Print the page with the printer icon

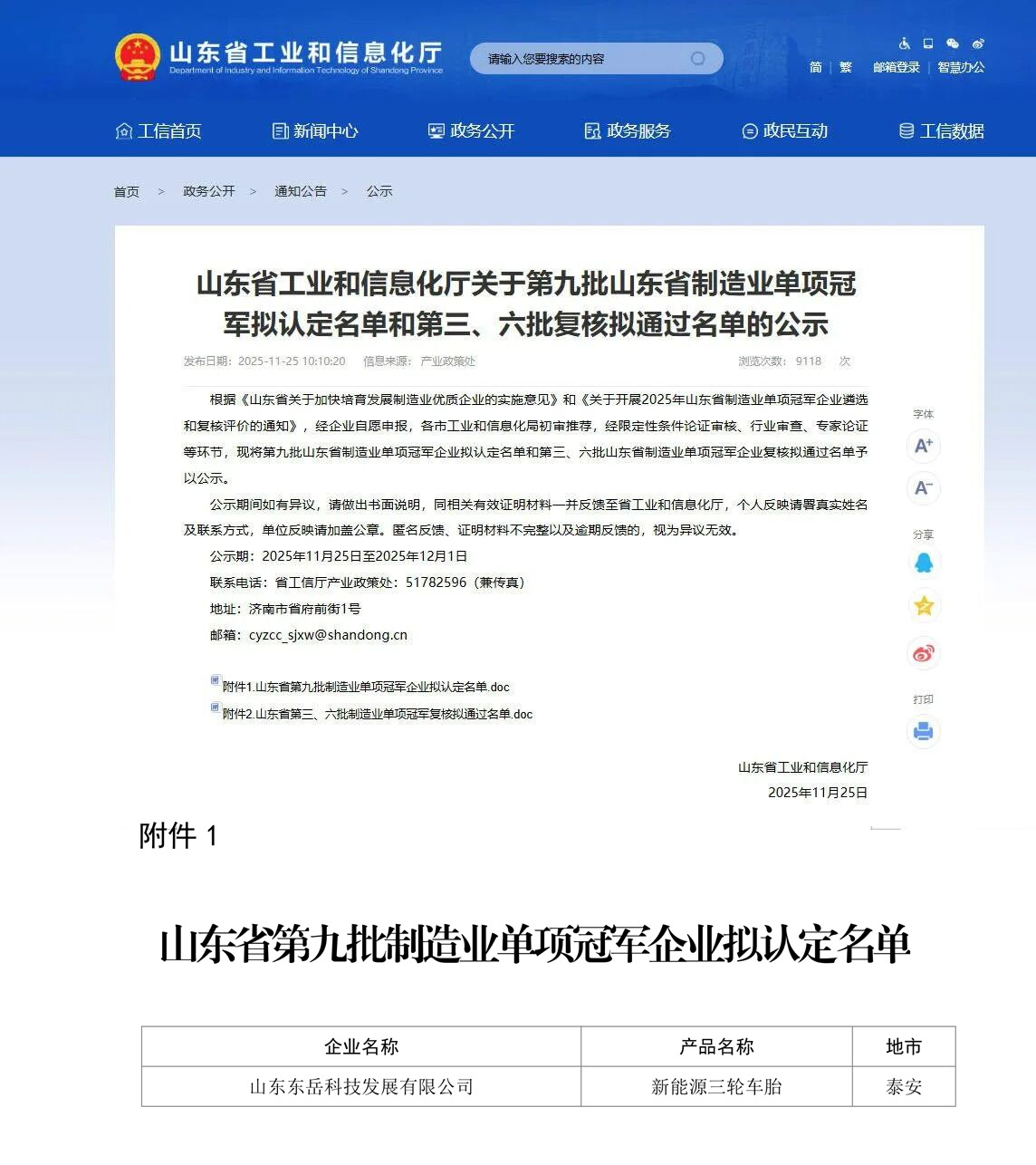click(923, 731)
